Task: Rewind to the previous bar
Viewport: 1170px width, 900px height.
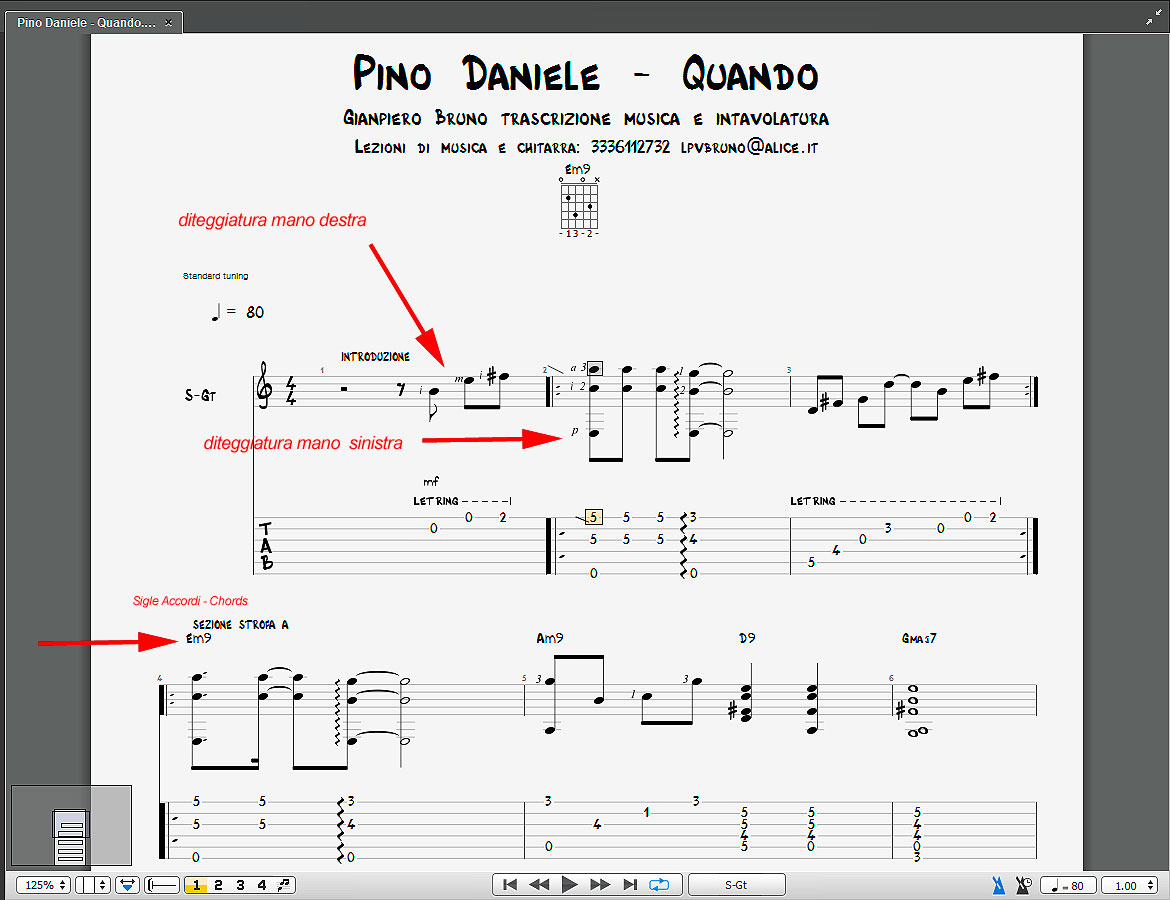Action: coord(539,884)
